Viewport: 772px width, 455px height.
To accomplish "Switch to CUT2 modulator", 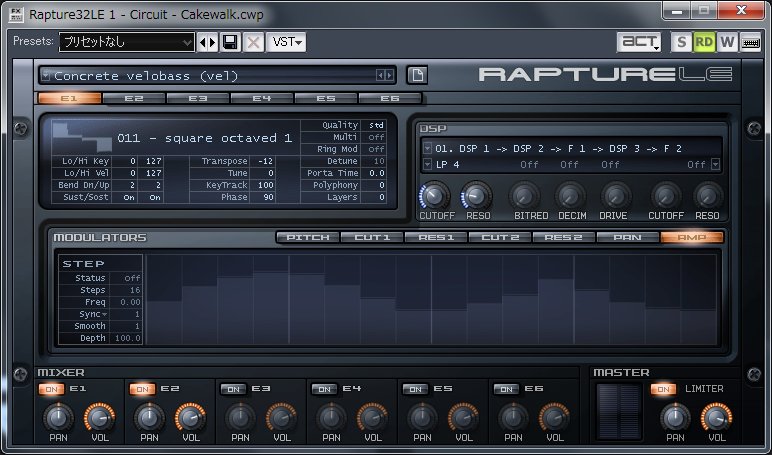I will [500, 237].
